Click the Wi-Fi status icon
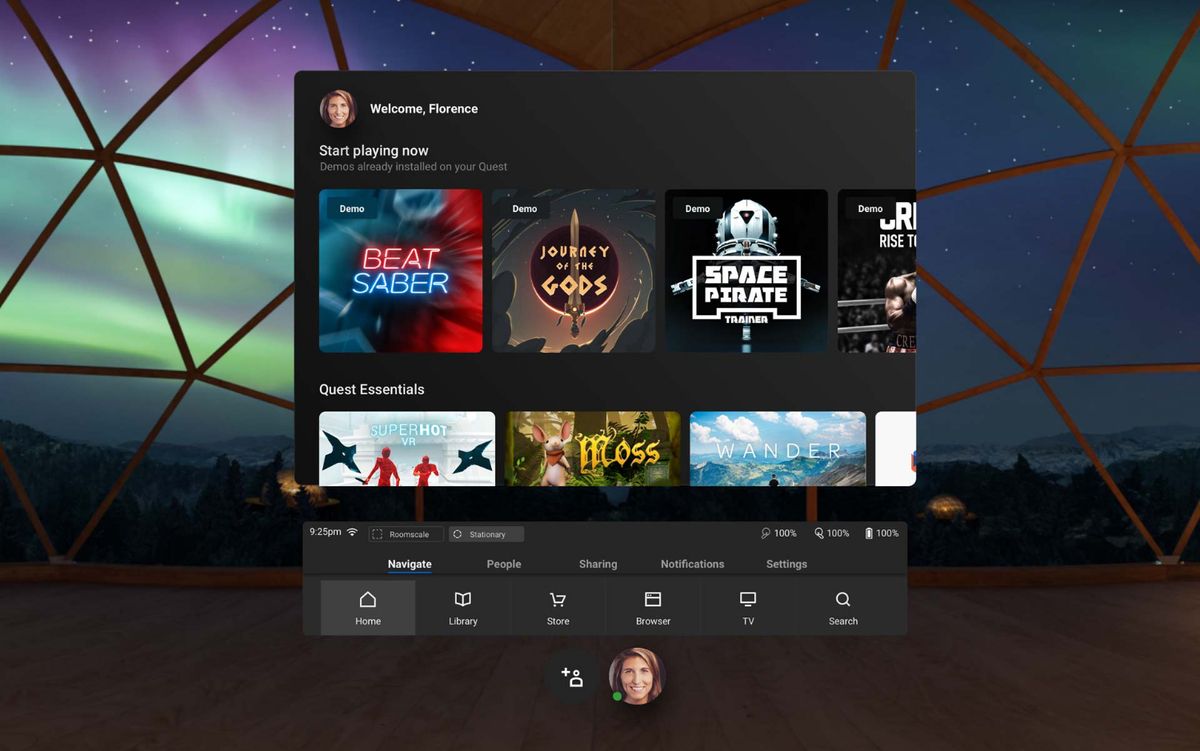Viewport: 1200px width, 751px height. pos(352,532)
